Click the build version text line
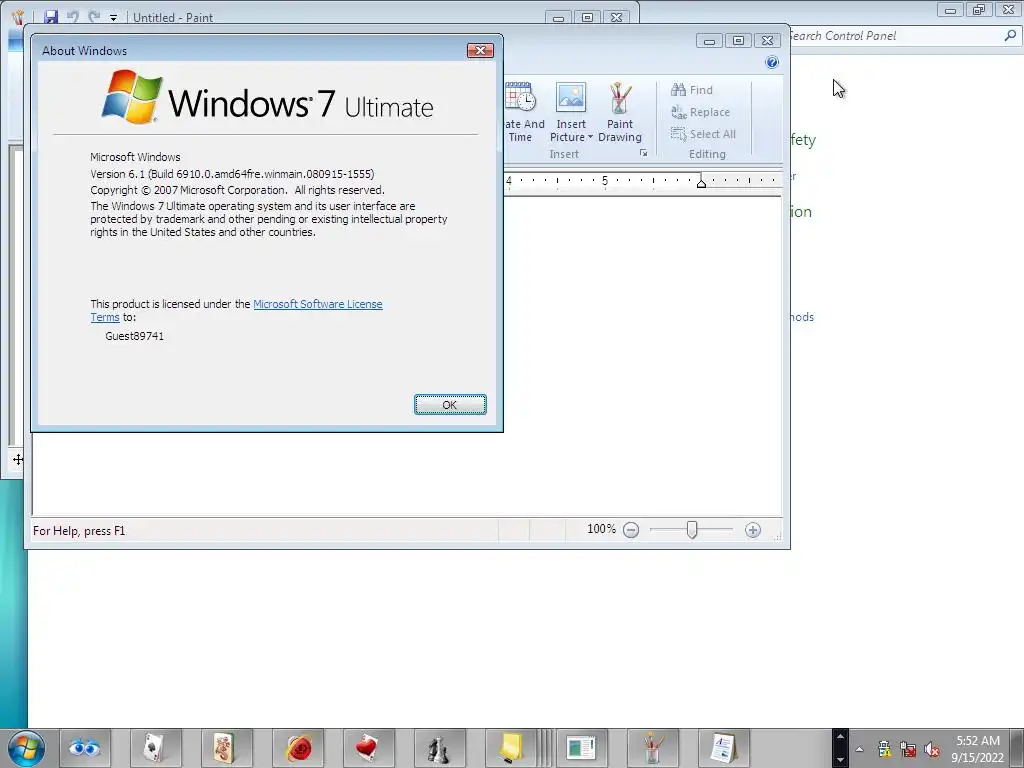Screen dimensions: 1024x768 (232, 174)
